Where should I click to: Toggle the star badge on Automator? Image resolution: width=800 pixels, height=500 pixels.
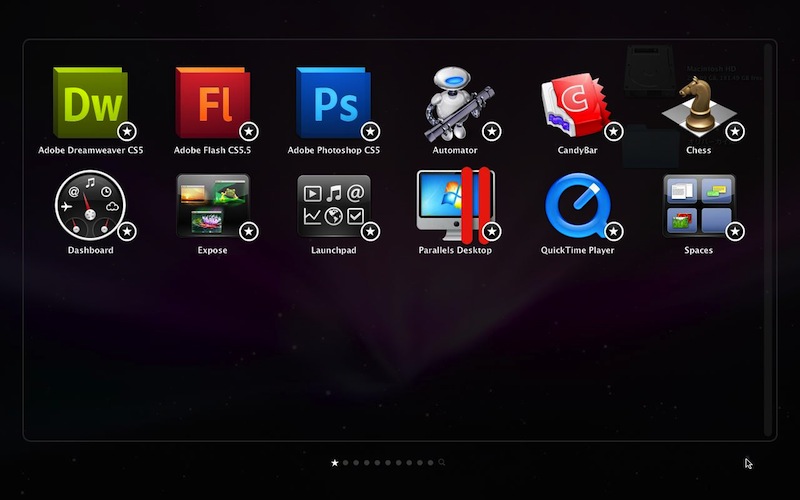(492, 131)
